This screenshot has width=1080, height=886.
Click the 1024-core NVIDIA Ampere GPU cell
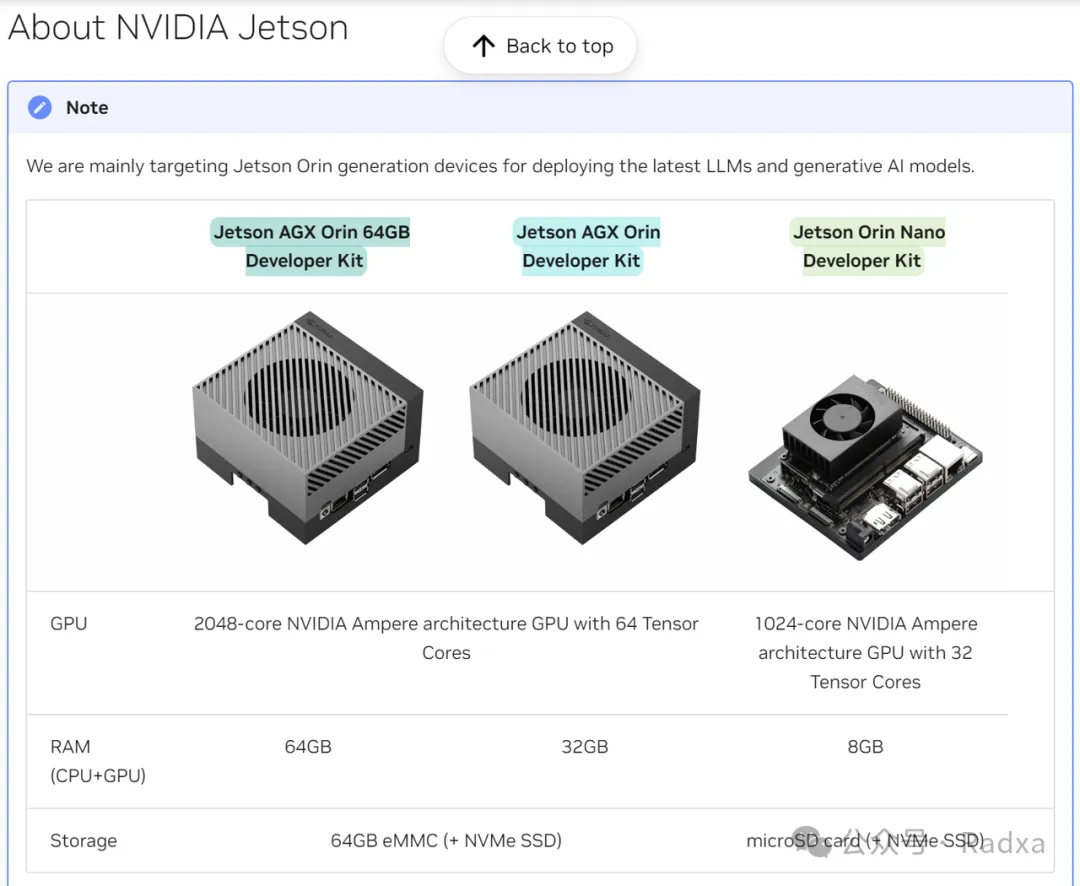(x=866, y=652)
